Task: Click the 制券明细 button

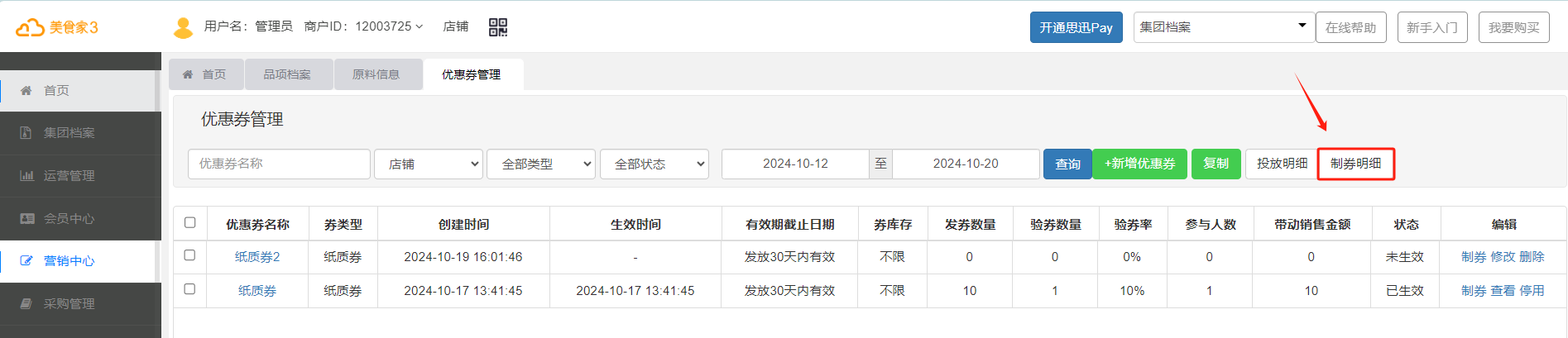Action: point(1355,164)
